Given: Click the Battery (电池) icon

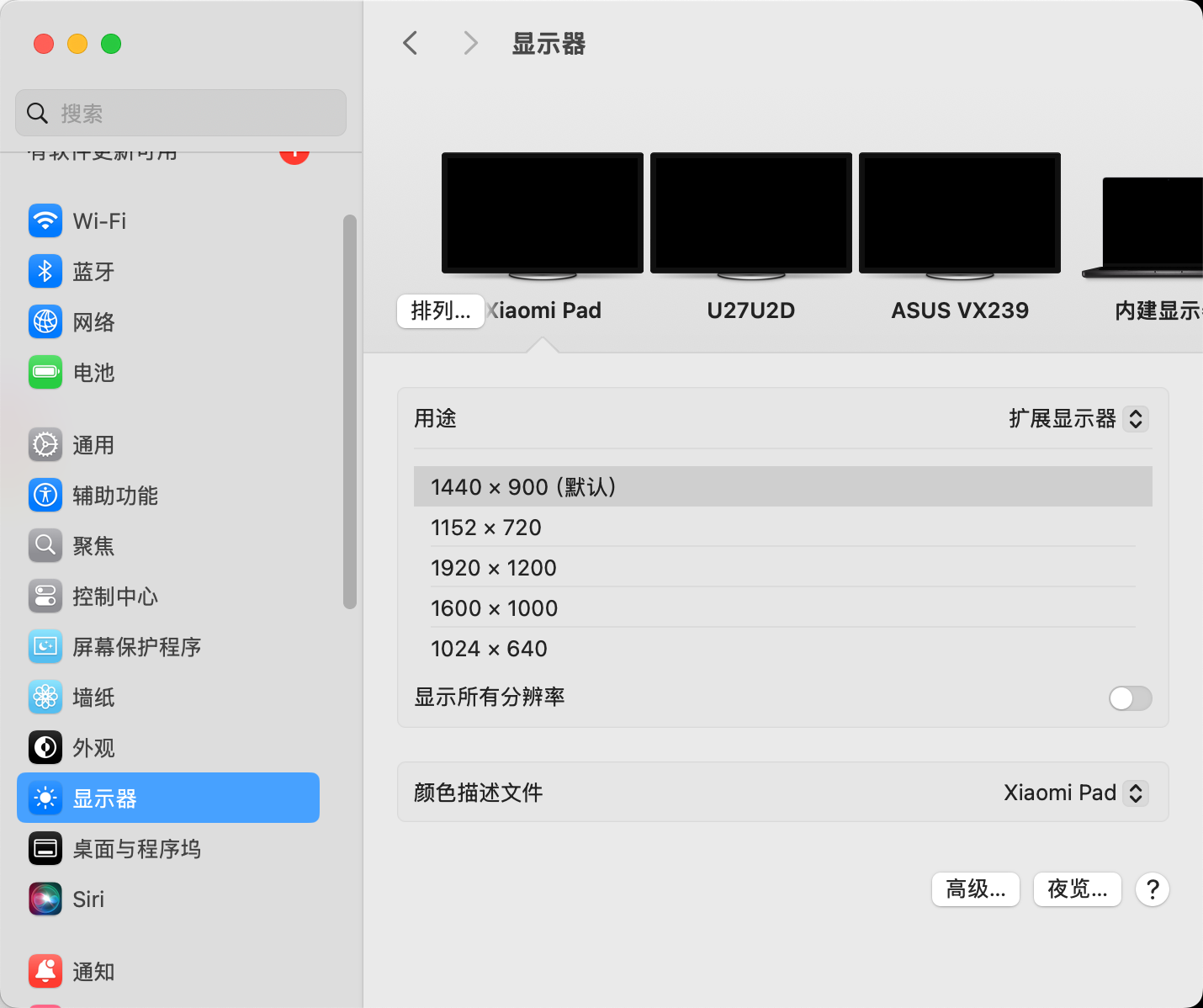Looking at the screenshot, I should 45,373.
